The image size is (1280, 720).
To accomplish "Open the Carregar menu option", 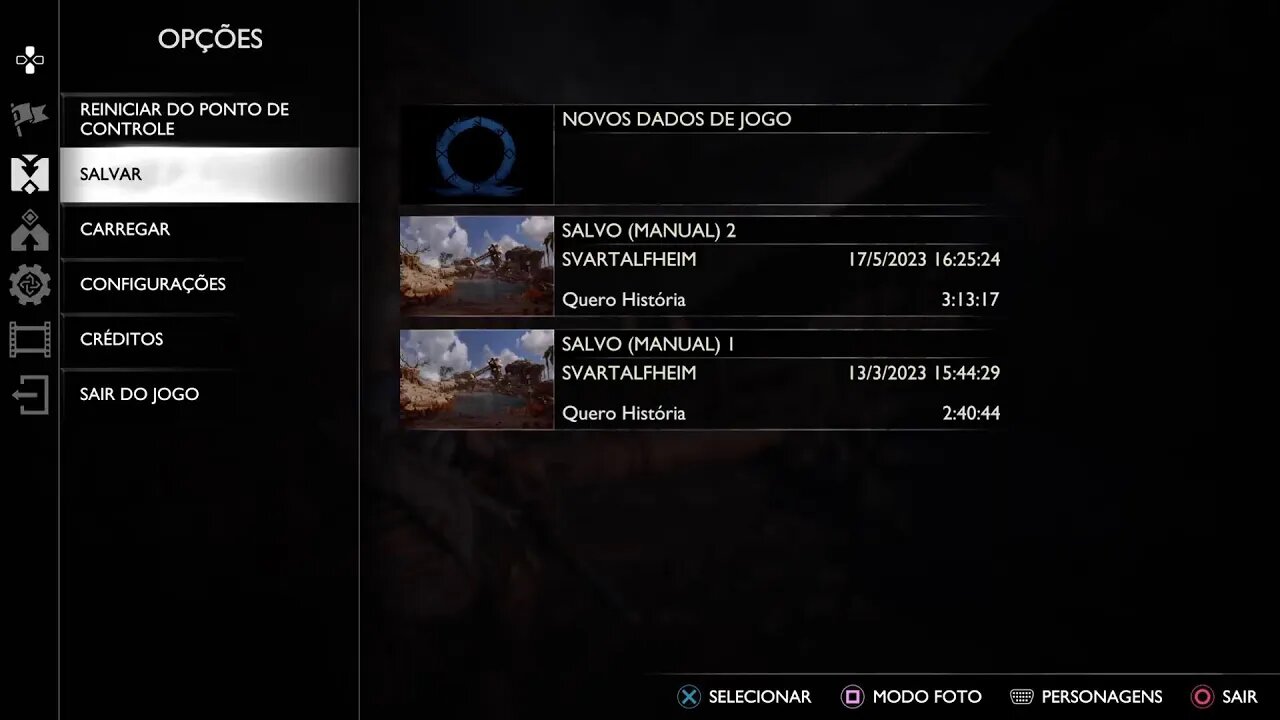I will pos(209,229).
